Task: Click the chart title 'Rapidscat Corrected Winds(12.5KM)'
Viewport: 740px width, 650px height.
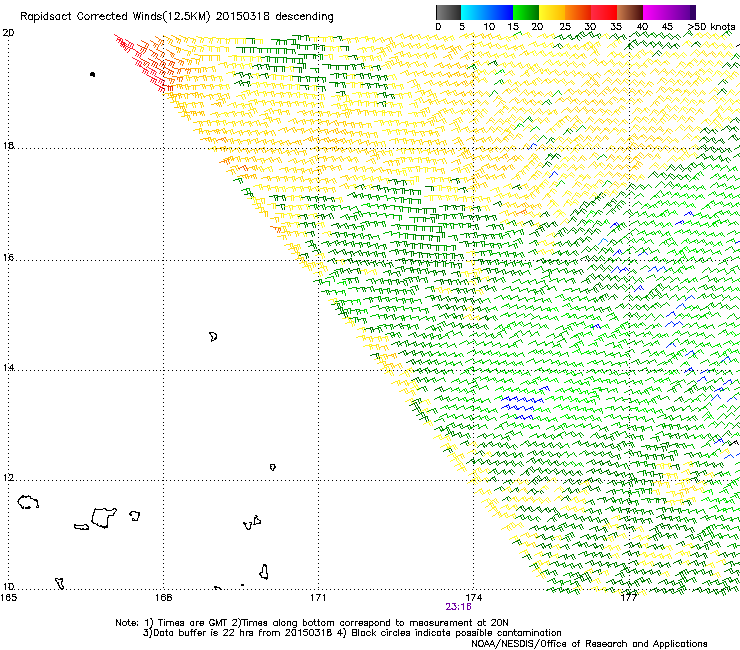Action: coord(115,17)
